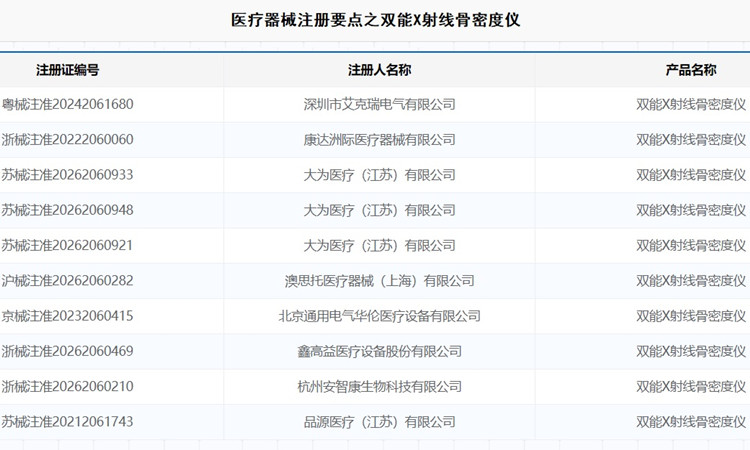The height and width of the screenshot is (450, 750).
Task: Click product name in 浙械注准20262060469 row
Action: tap(691, 351)
